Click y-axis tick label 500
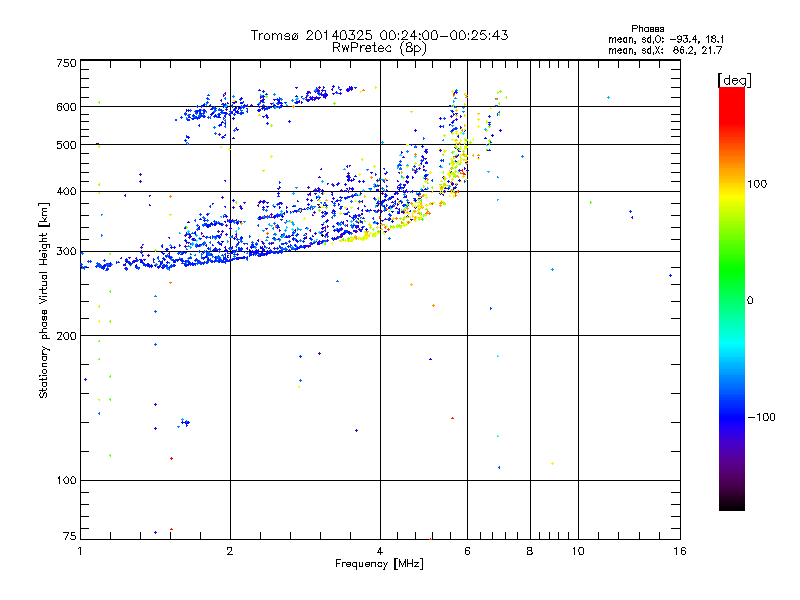The width and height of the screenshot is (800, 600). (x=67, y=145)
